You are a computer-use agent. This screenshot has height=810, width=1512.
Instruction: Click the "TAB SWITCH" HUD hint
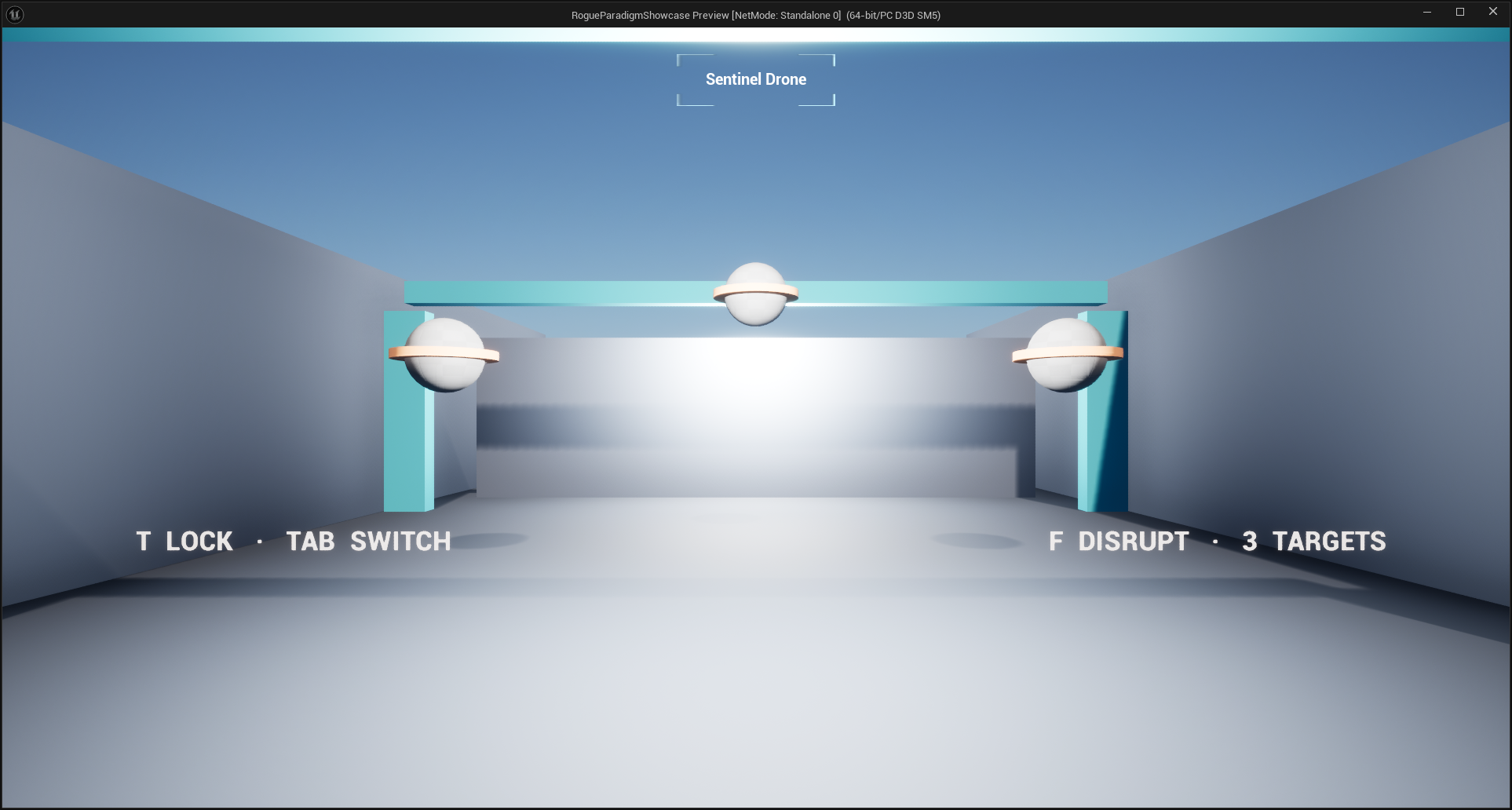pyautogui.click(x=369, y=542)
